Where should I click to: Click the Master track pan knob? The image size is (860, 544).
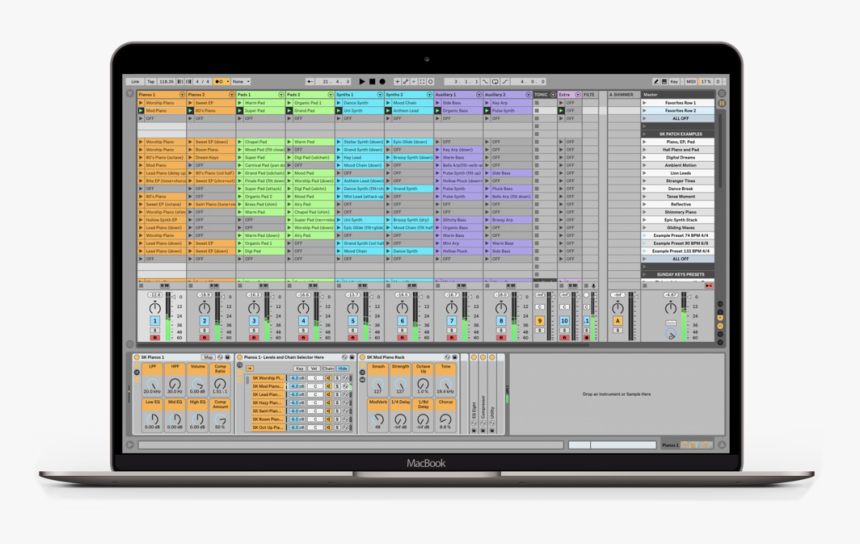[670, 308]
